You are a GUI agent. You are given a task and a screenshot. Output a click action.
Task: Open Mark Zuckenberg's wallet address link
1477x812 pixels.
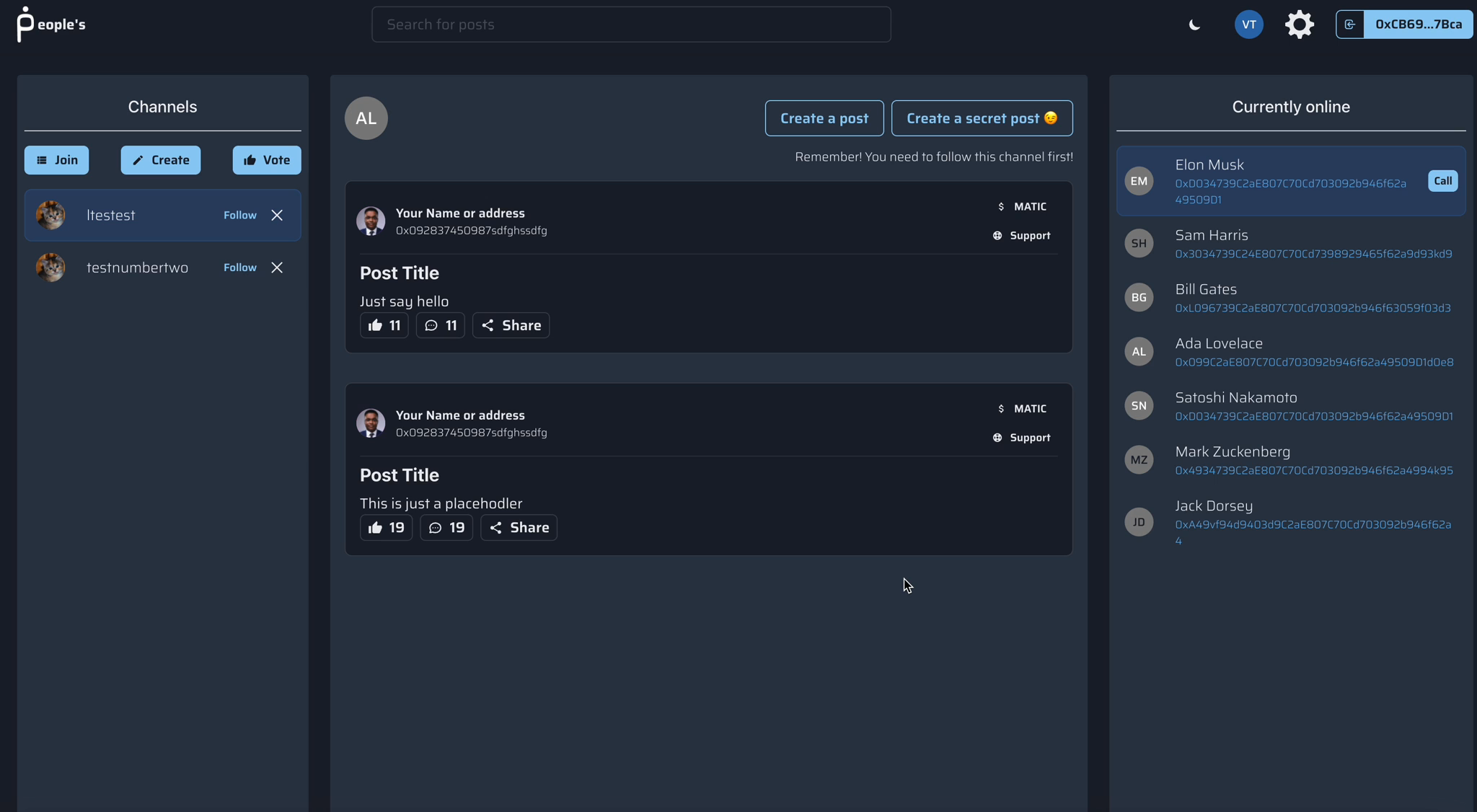[x=1314, y=470]
